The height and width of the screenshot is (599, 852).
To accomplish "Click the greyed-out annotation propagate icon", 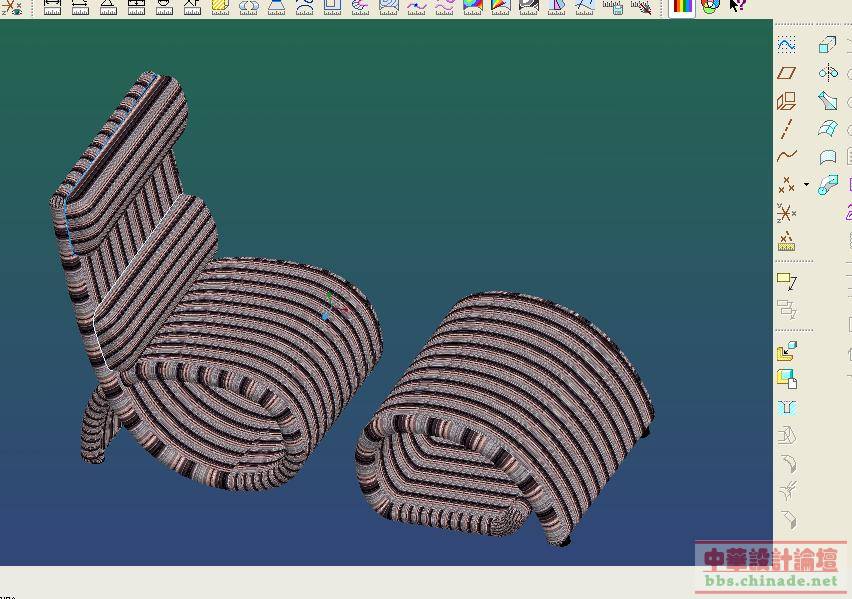I will [x=786, y=309].
